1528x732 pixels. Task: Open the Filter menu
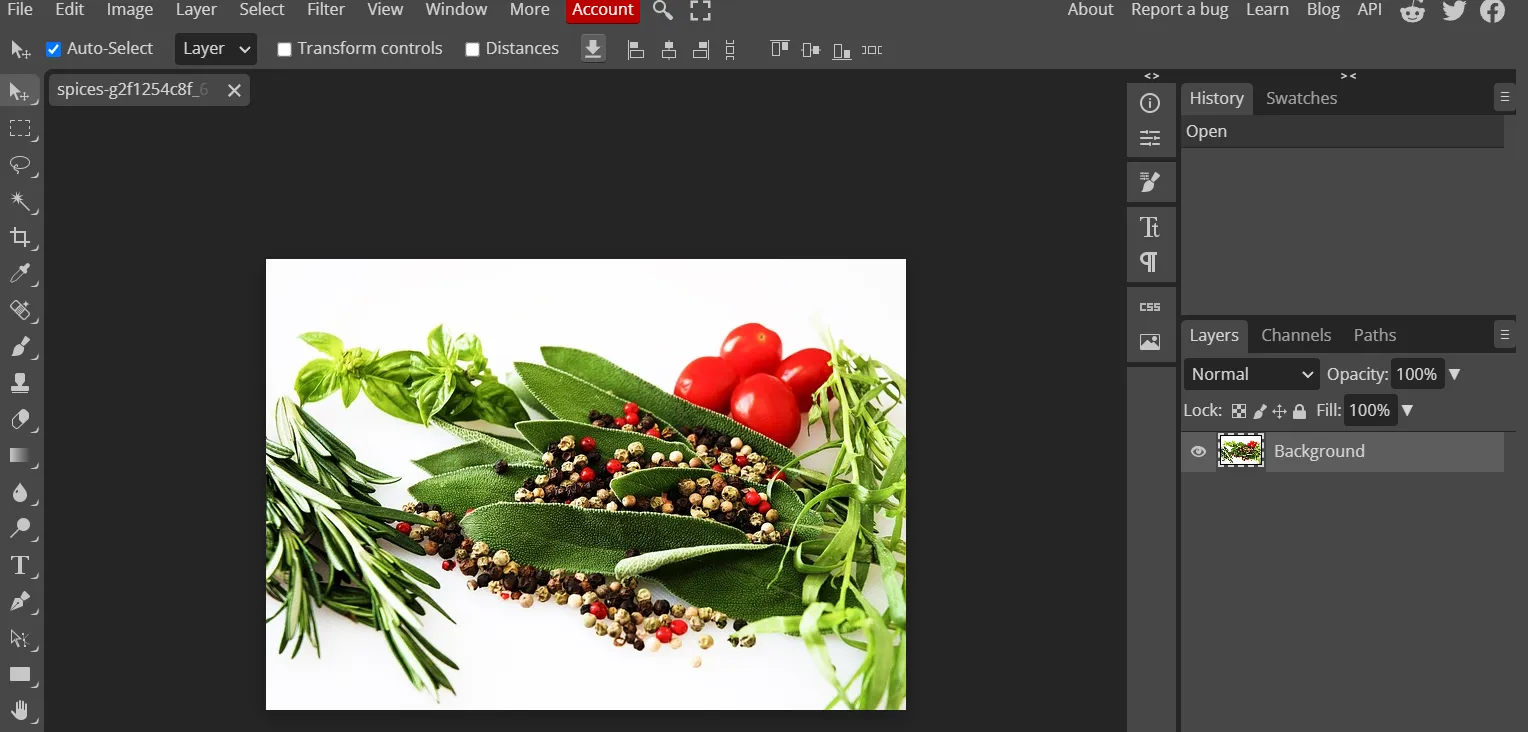pyautogui.click(x=326, y=10)
